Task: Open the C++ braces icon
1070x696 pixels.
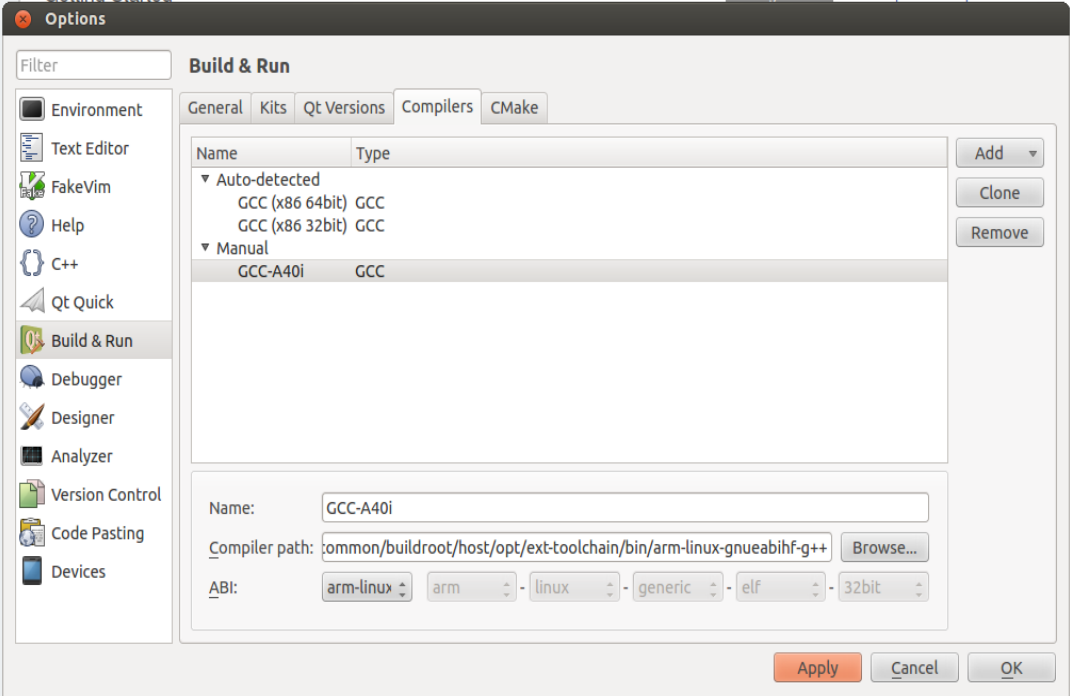Action: [x=31, y=263]
